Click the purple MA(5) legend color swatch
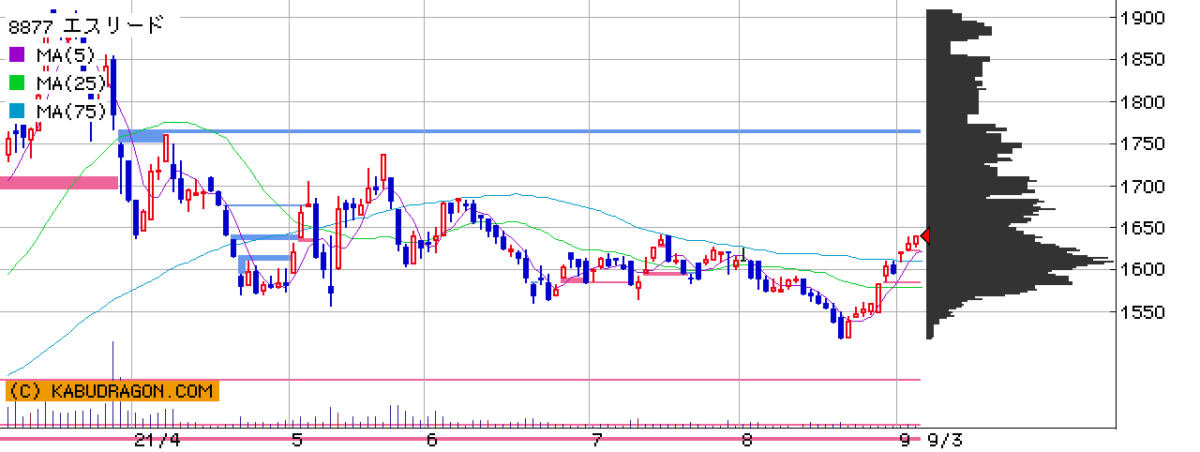Viewport: 1200px width, 452px height. [x=18, y=54]
